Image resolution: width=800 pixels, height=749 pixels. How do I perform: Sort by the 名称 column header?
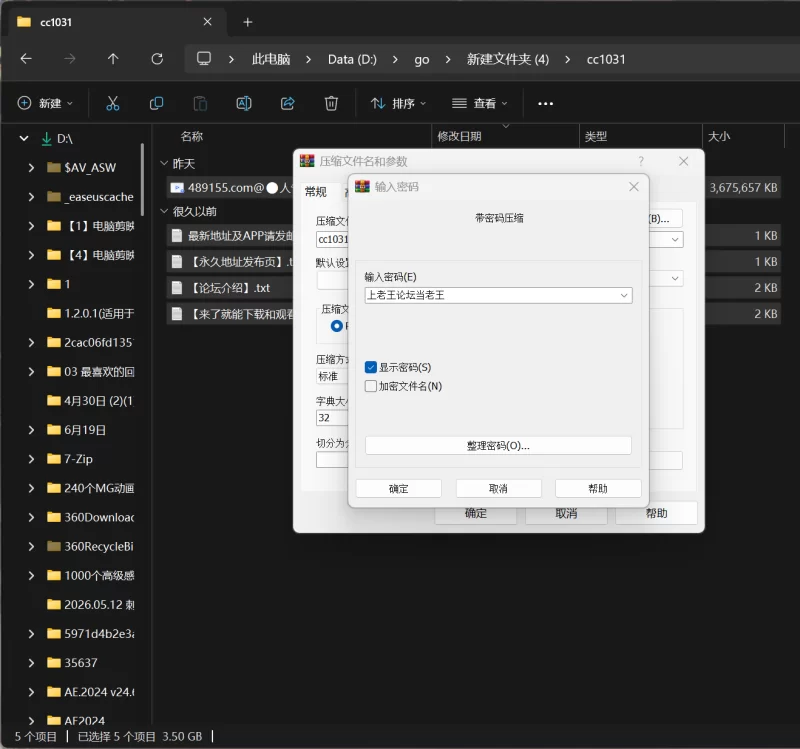pyautogui.click(x=192, y=136)
